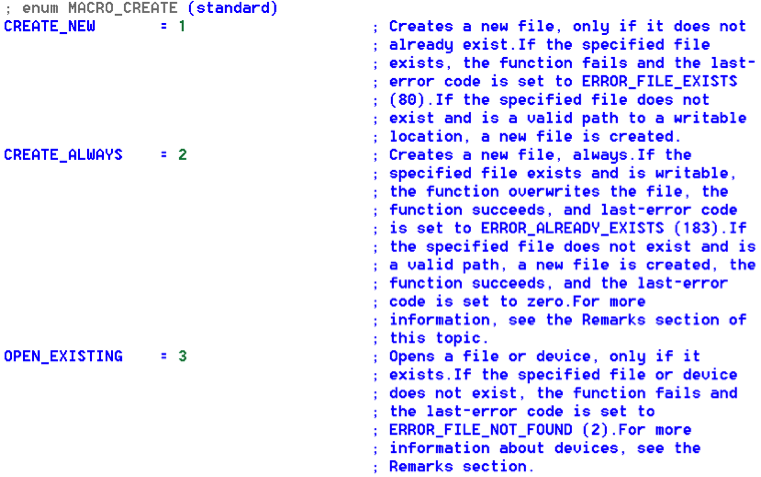
Task: Click the value 1 next to CREATE_NEW
Action: coord(181,26)
